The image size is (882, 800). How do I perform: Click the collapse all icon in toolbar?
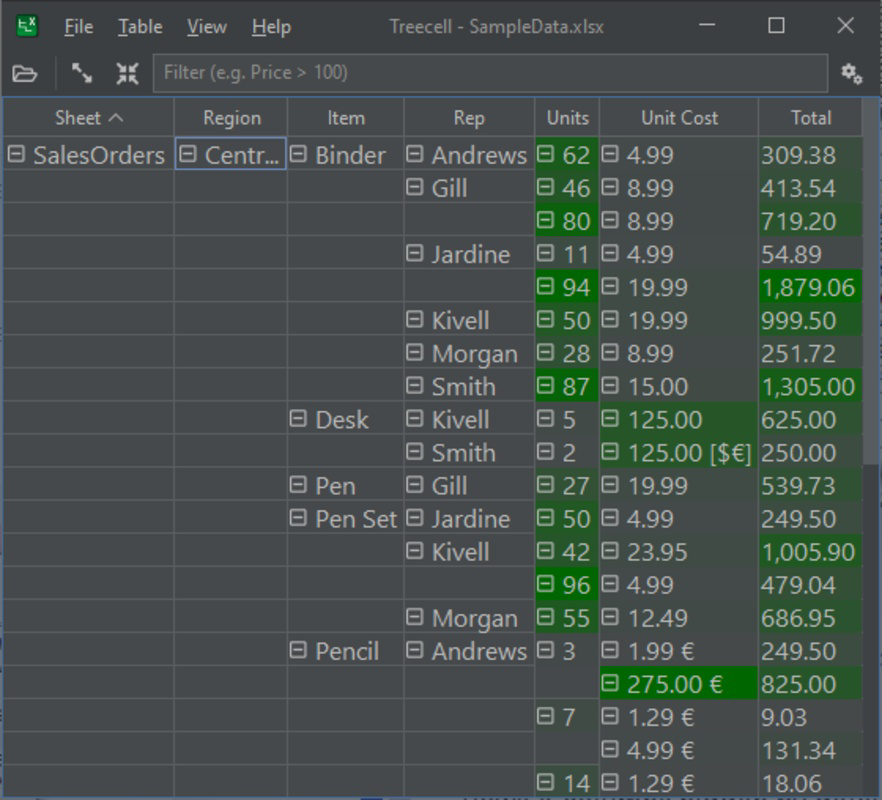point(127,74)
